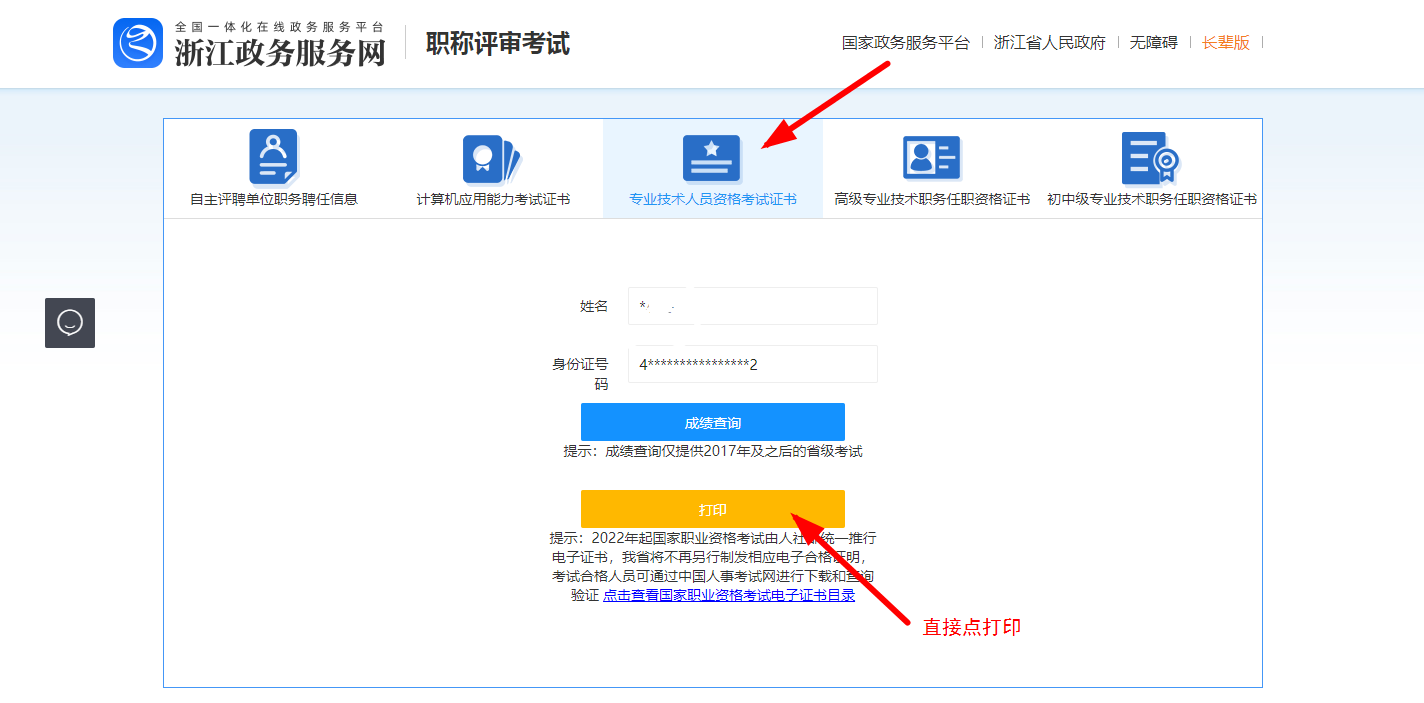1424x703 pixels.
Task: Open the 点击查看国家职业资格考试电子证书目录 link
Action: pos(729,595)
